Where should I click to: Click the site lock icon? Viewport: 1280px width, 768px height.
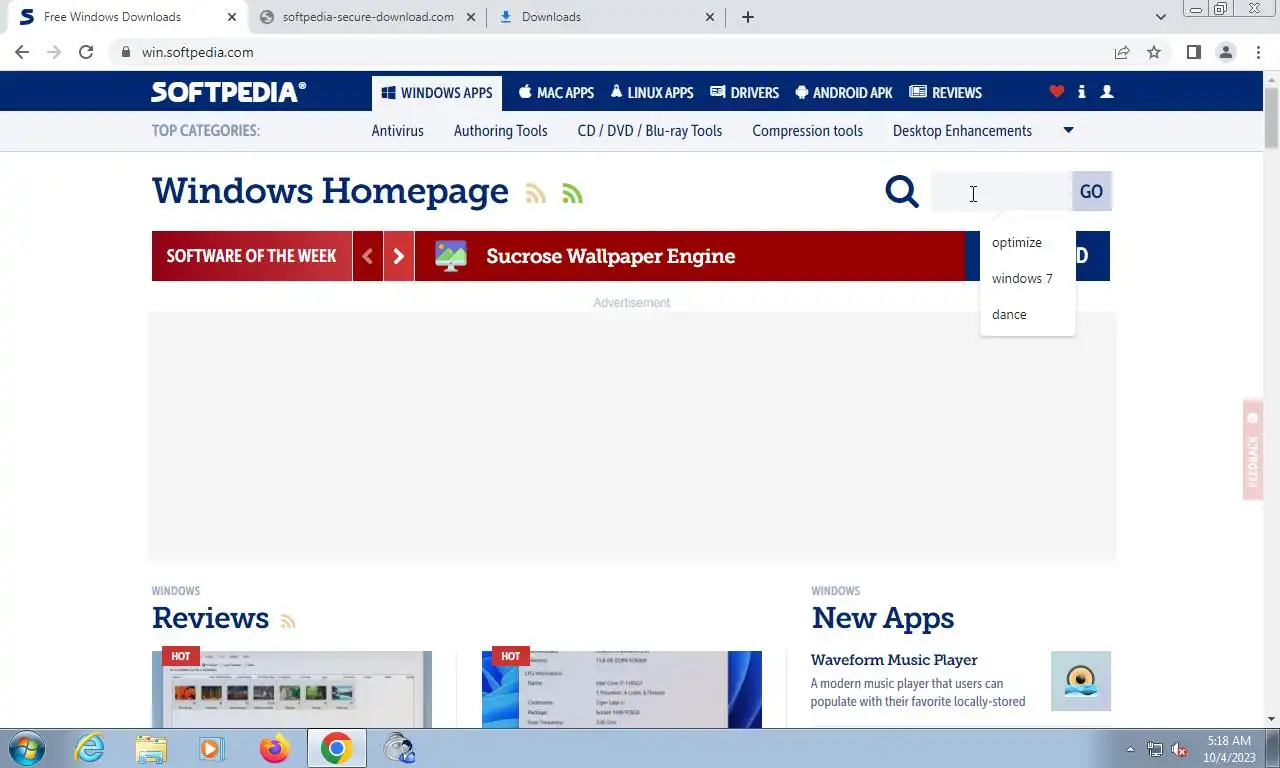pos(126,52)
